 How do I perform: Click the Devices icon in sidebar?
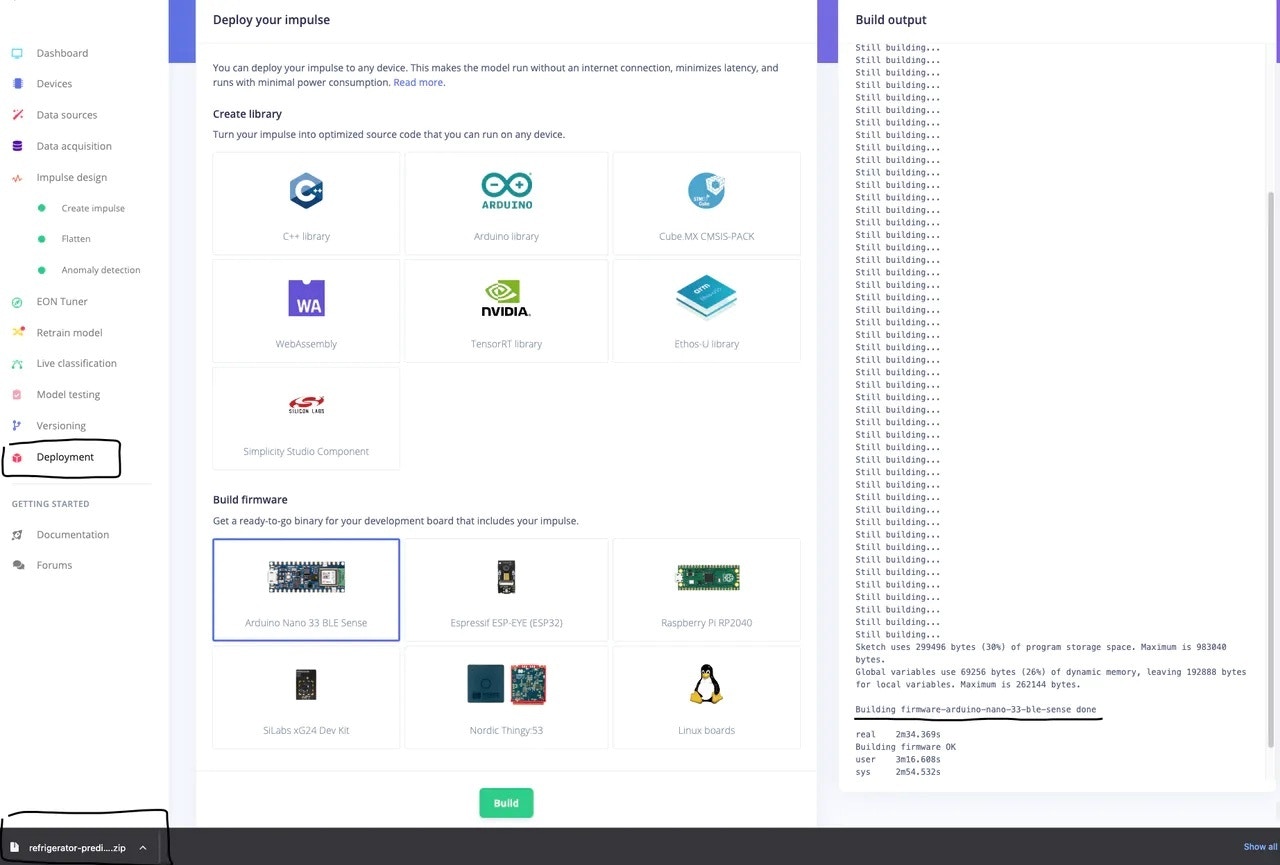[17, 84]
